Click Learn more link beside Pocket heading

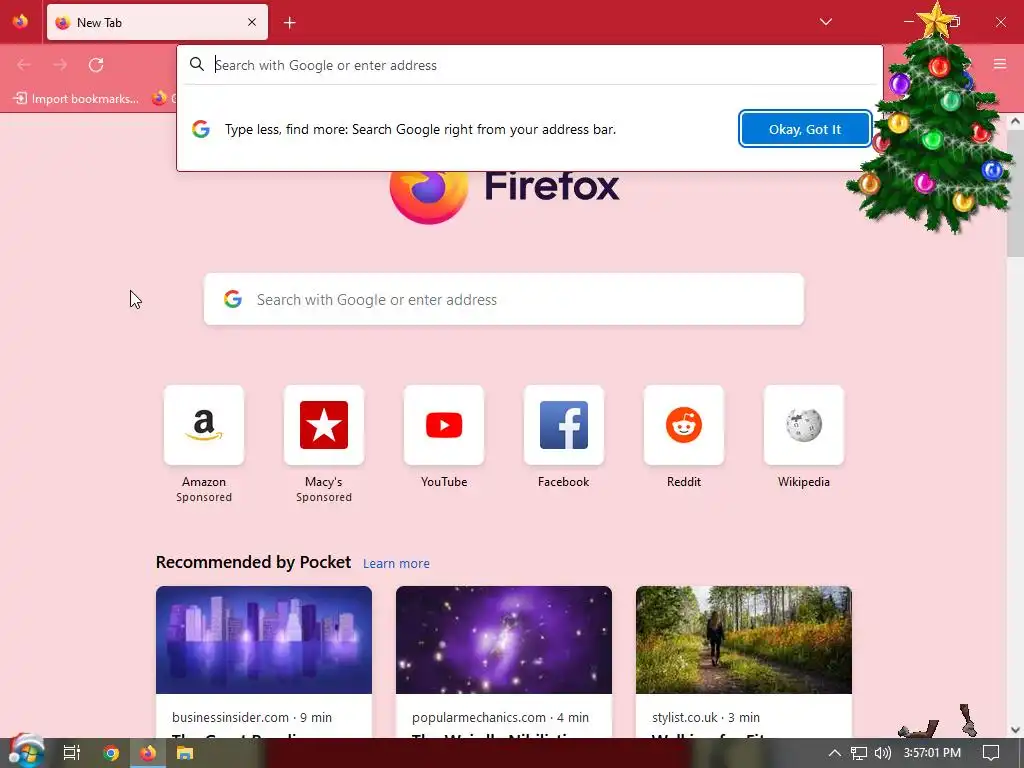tap(396, 564)
